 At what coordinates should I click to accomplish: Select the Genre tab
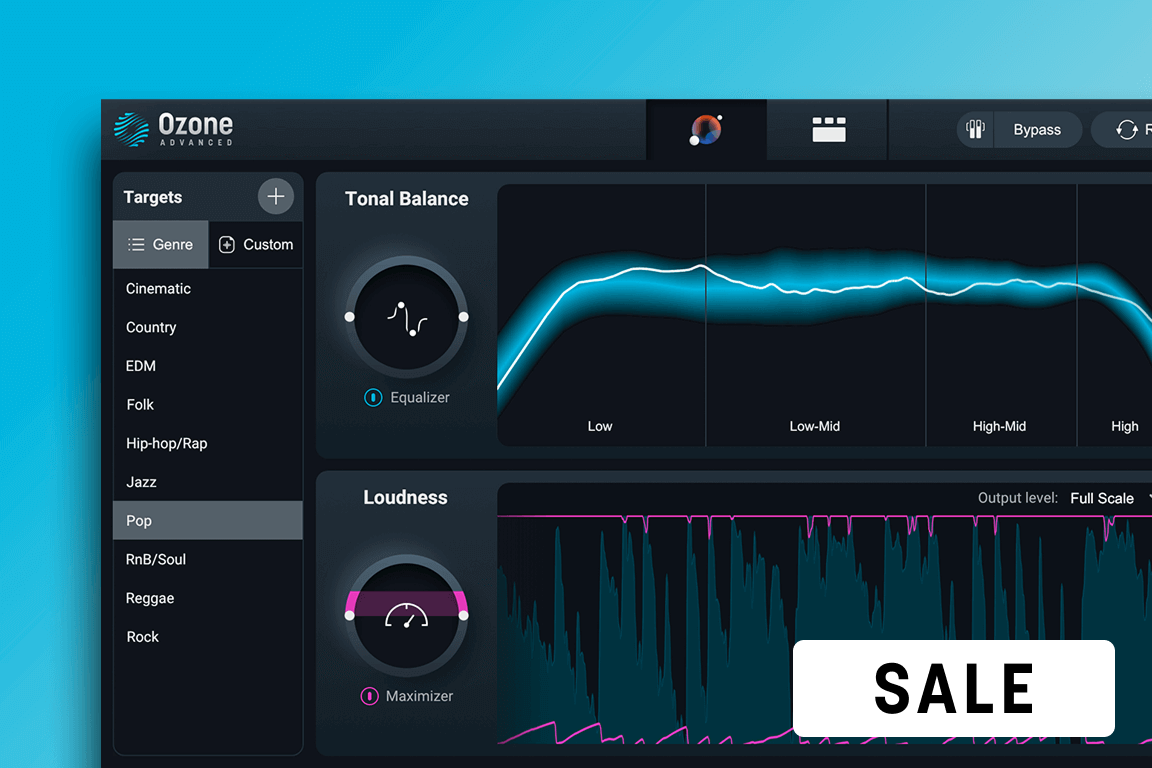click(x=161, y=244)
